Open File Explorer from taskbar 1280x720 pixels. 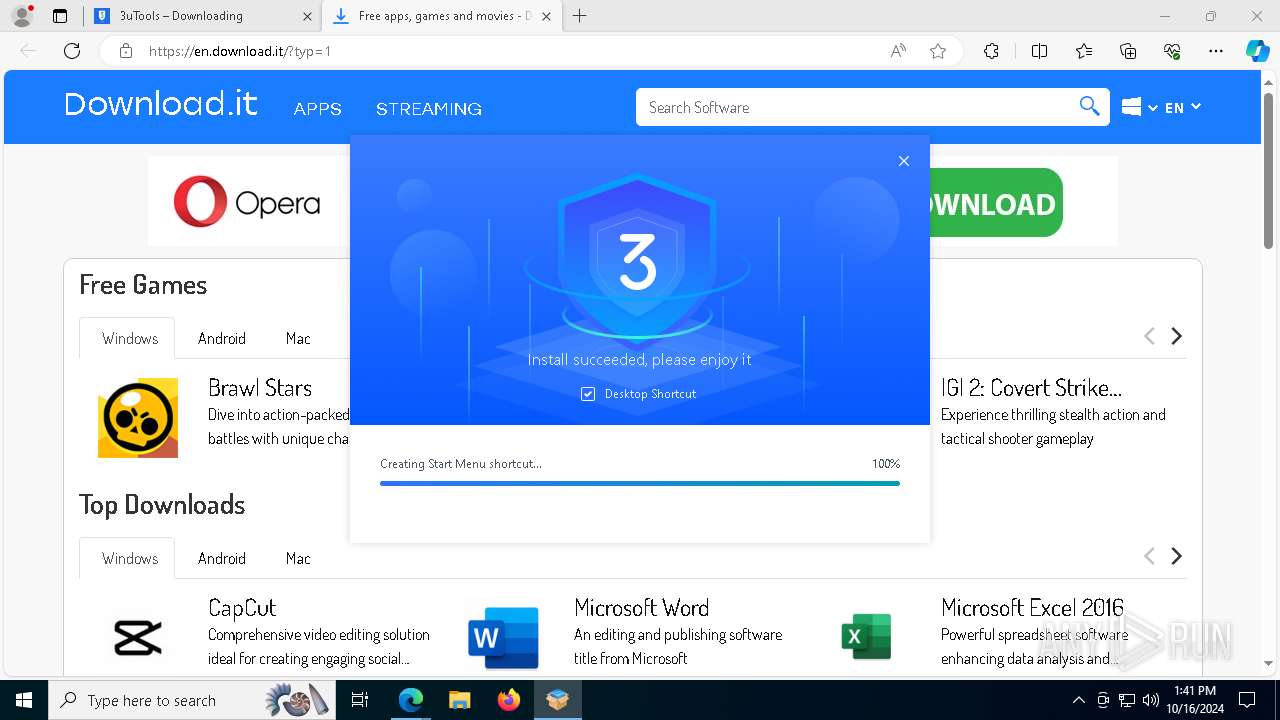pyautogui.click(x=459, y=700)
